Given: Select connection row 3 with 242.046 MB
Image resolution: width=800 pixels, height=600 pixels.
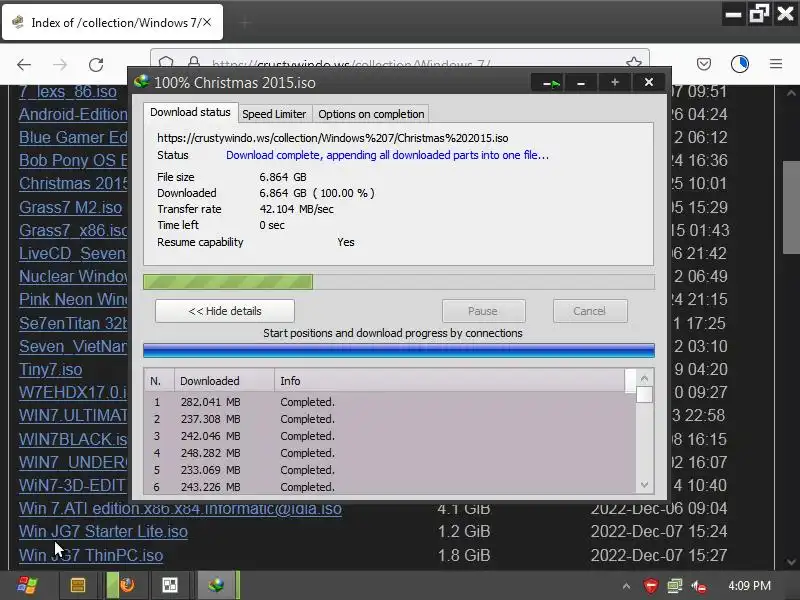Looking at the screenshot, I should click(x=390, y=436).
